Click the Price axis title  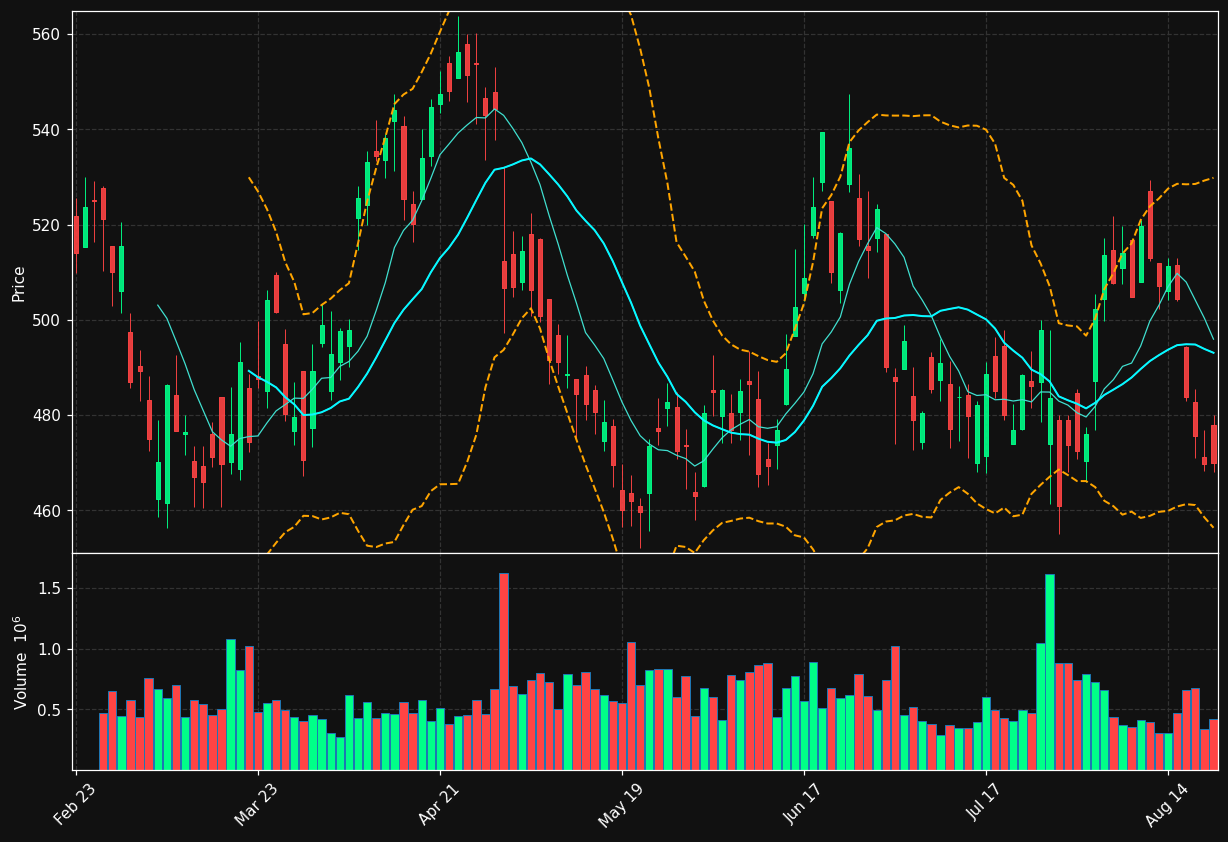point(19,283)
